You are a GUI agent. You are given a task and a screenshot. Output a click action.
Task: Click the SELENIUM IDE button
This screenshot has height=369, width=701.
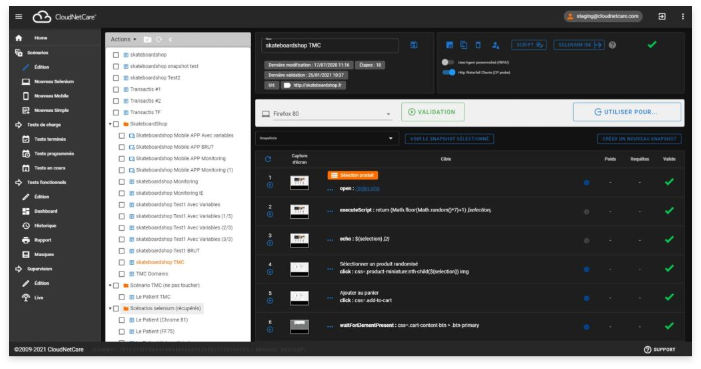click(x=579, y=45)
